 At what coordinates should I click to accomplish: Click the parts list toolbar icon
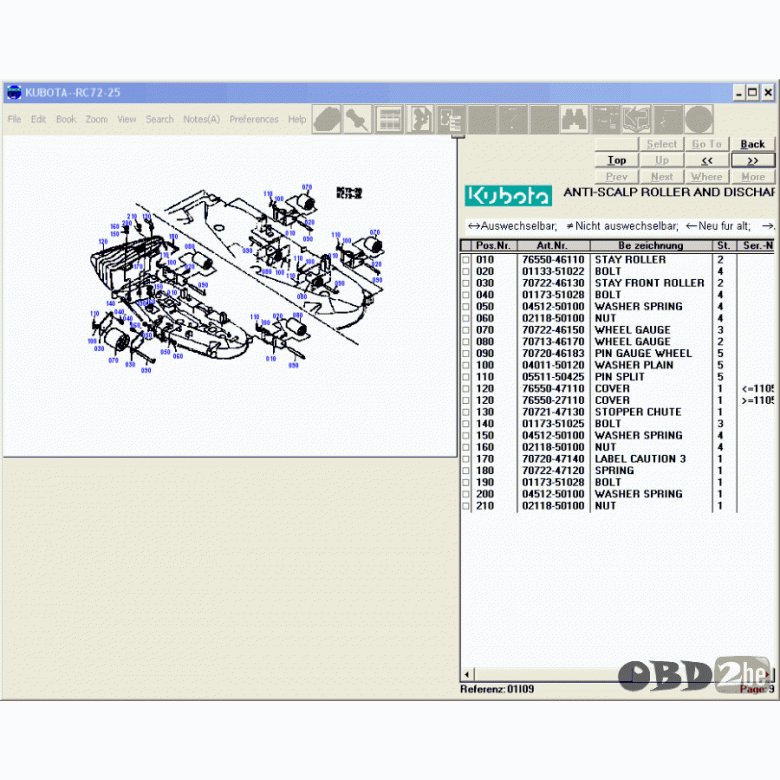point(451,119)
